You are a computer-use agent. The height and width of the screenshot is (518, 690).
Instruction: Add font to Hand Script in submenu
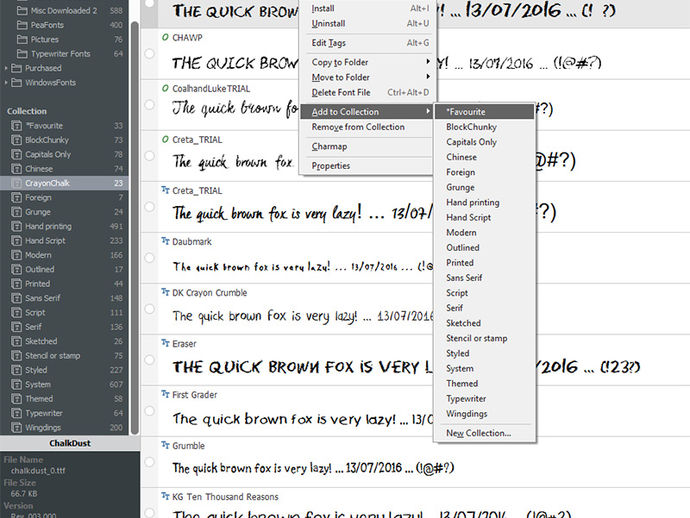tap(484, 217)
